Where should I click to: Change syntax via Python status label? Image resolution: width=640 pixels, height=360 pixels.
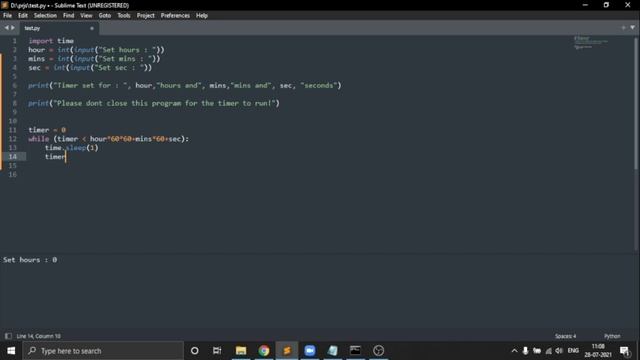click(x=612, y=336)
